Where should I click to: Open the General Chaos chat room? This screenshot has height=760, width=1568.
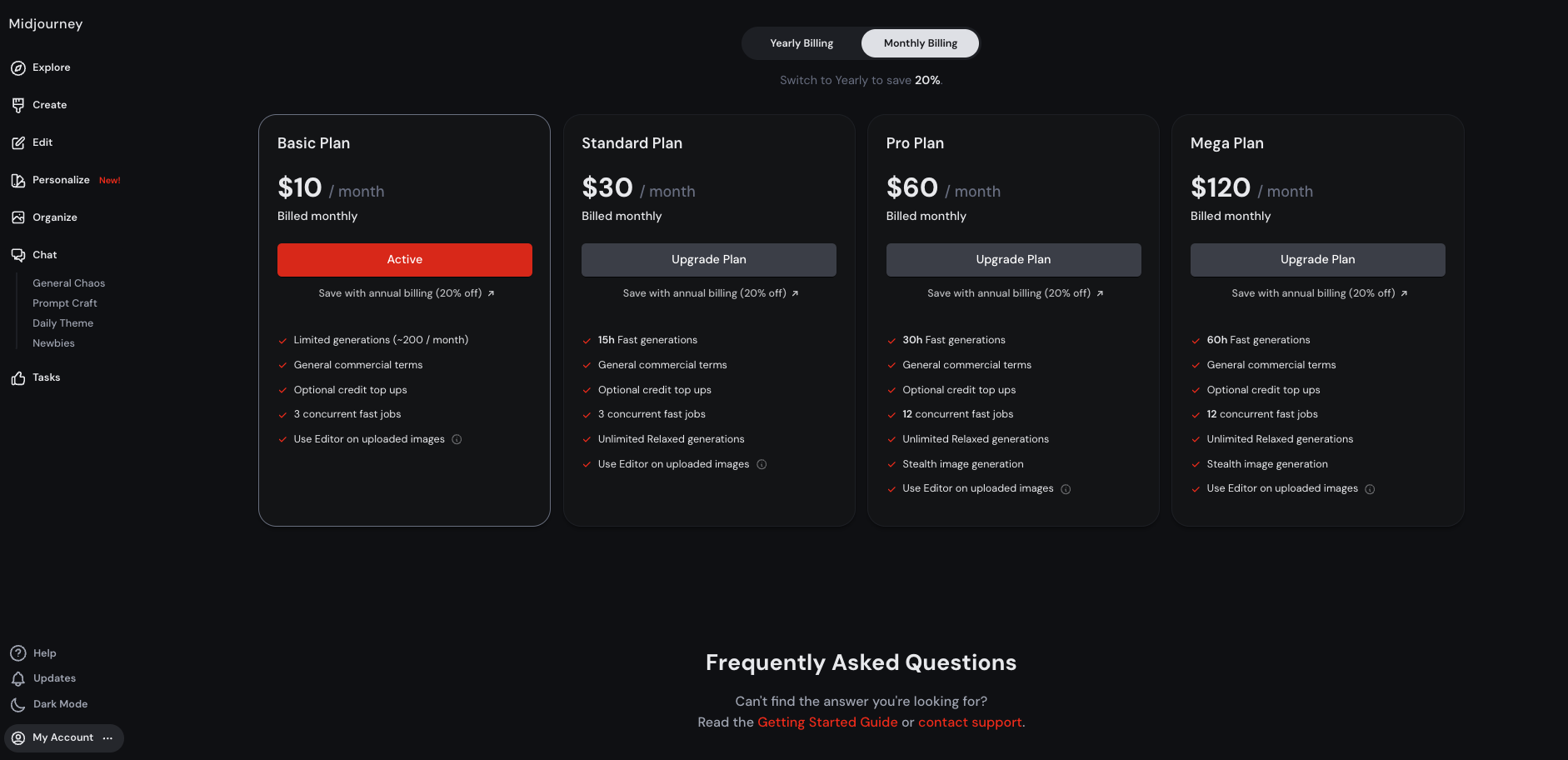[x=69, y=283]
